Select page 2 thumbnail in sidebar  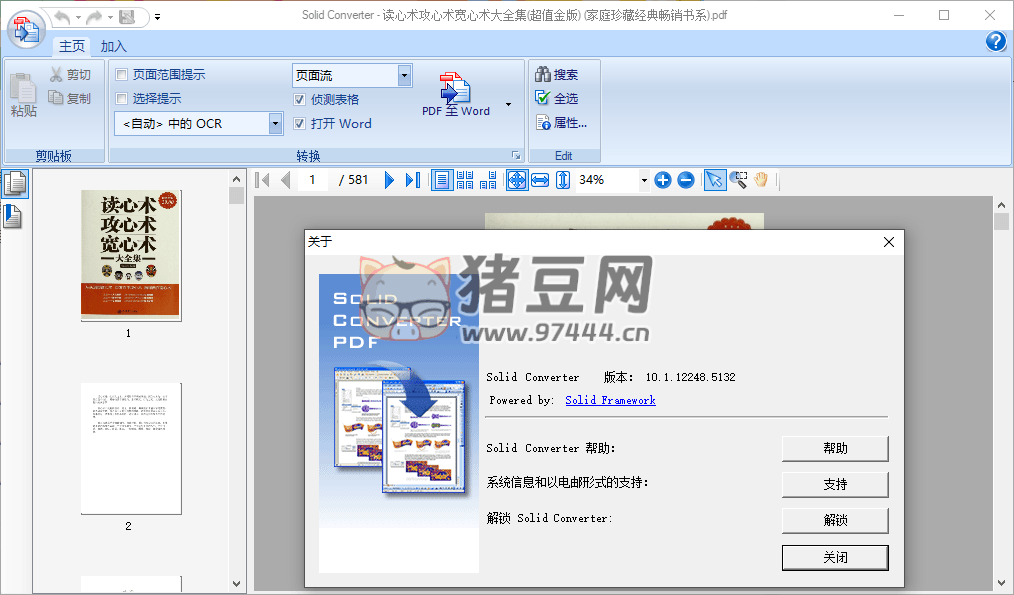pyautogui.click(x=131, y=448)
